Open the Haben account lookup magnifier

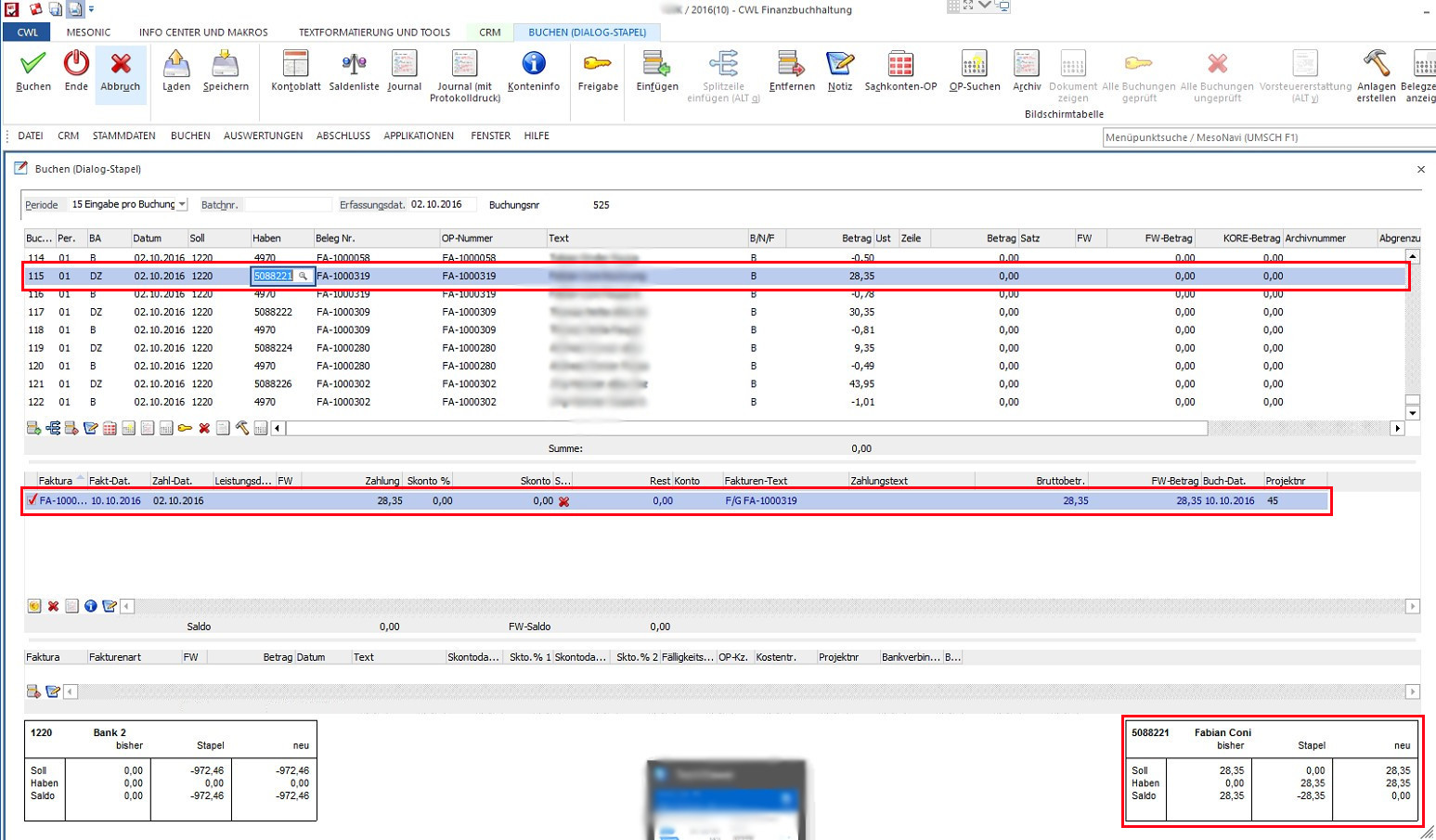tap(303, 276)
